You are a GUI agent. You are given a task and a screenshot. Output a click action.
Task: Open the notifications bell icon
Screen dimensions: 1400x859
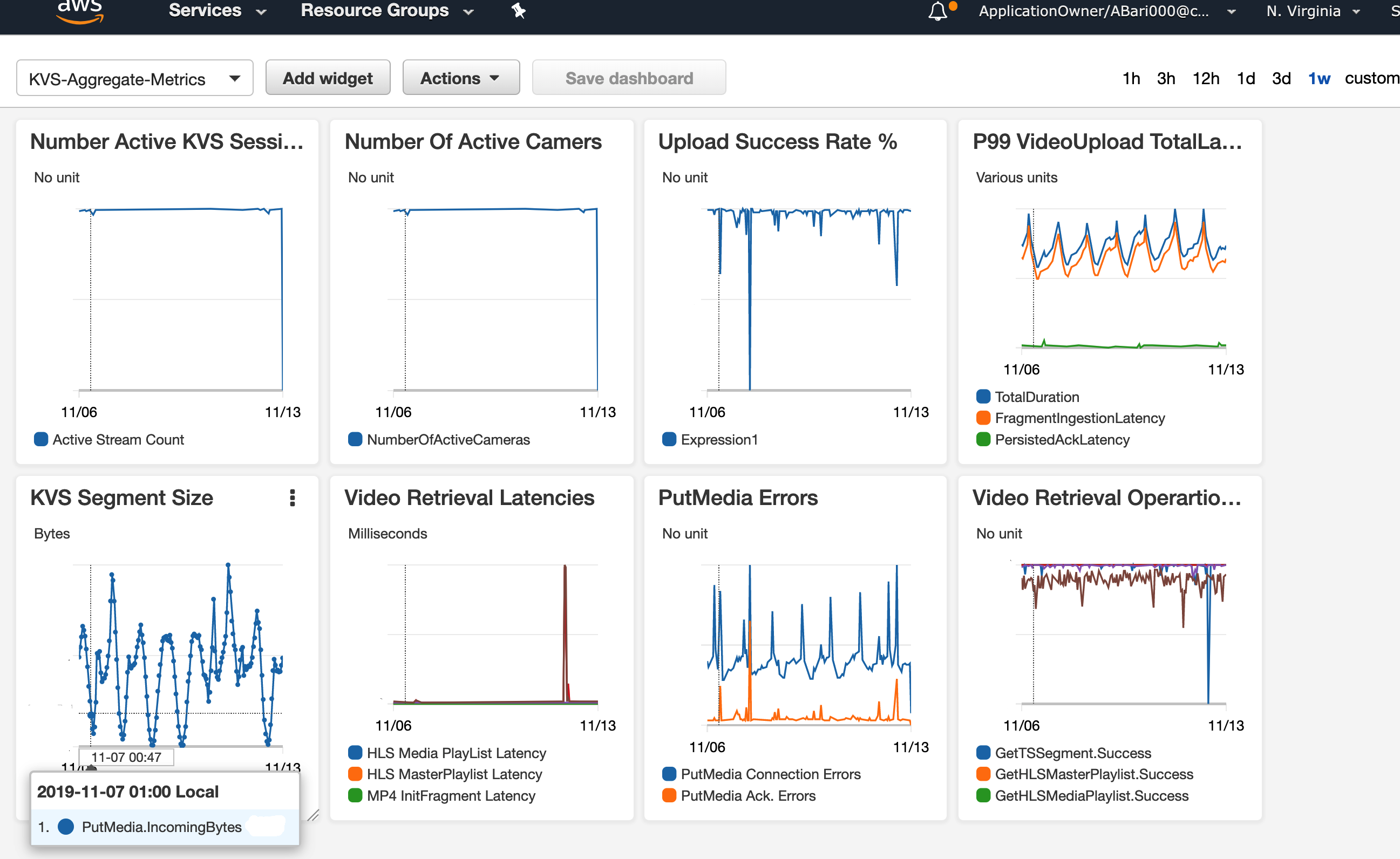[937, 11]
